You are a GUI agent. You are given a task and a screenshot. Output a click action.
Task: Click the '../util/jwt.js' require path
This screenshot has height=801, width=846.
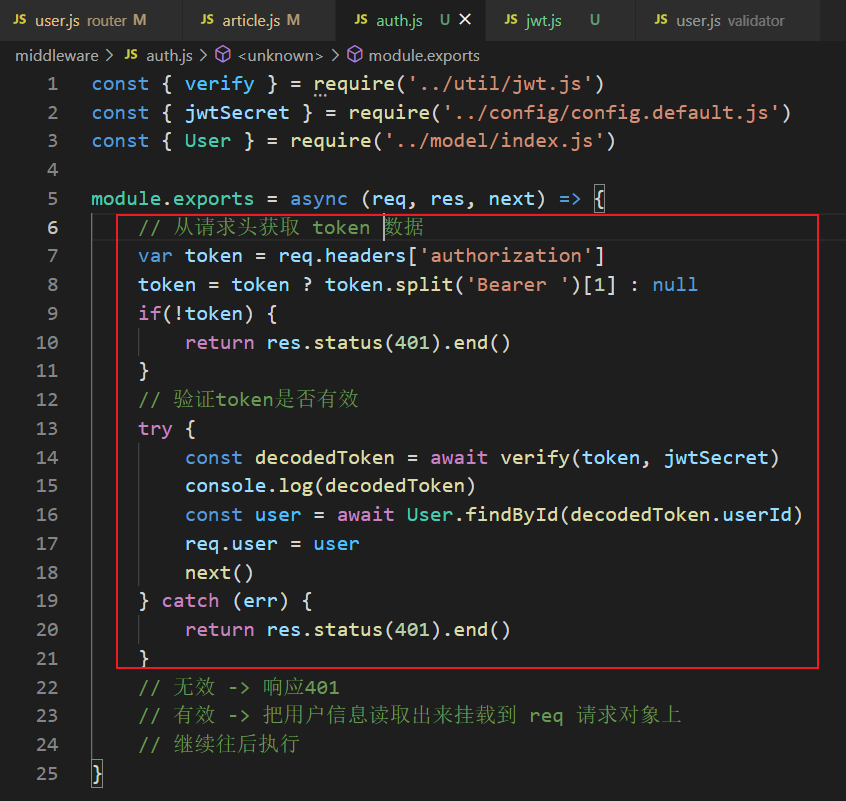pyautogui.click(x=500, y=84)
